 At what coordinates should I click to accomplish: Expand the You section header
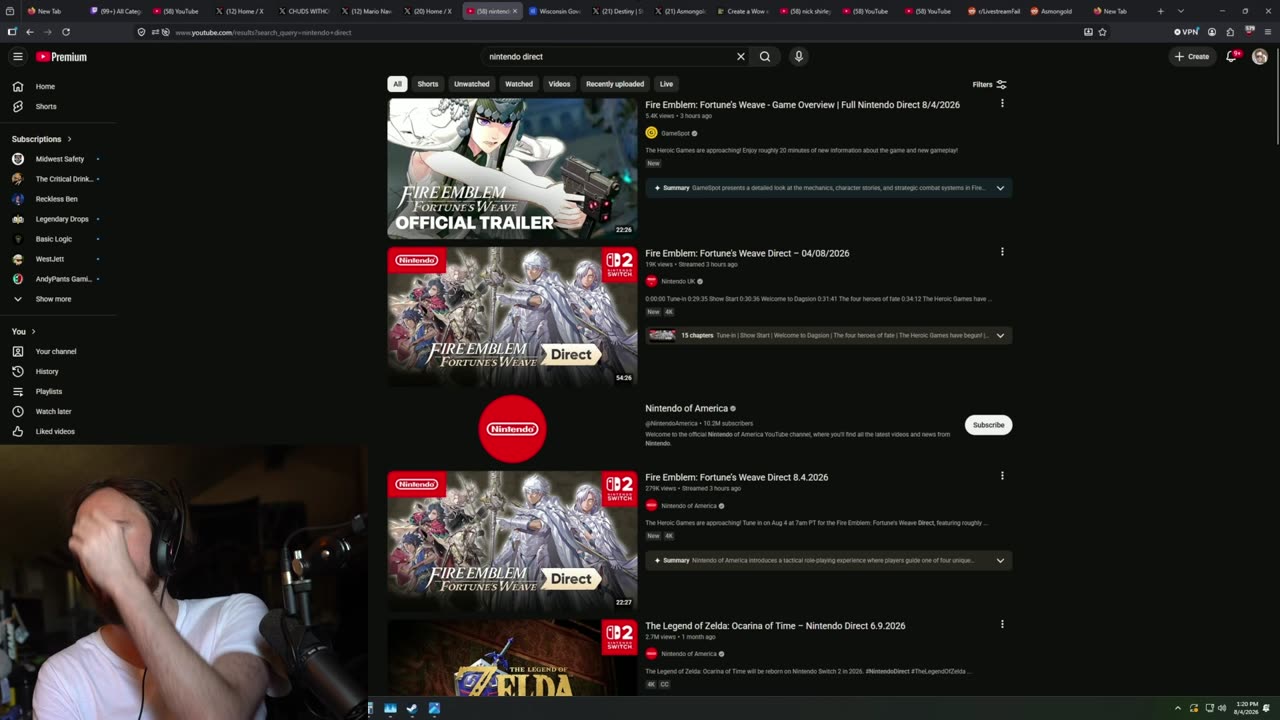23,331
